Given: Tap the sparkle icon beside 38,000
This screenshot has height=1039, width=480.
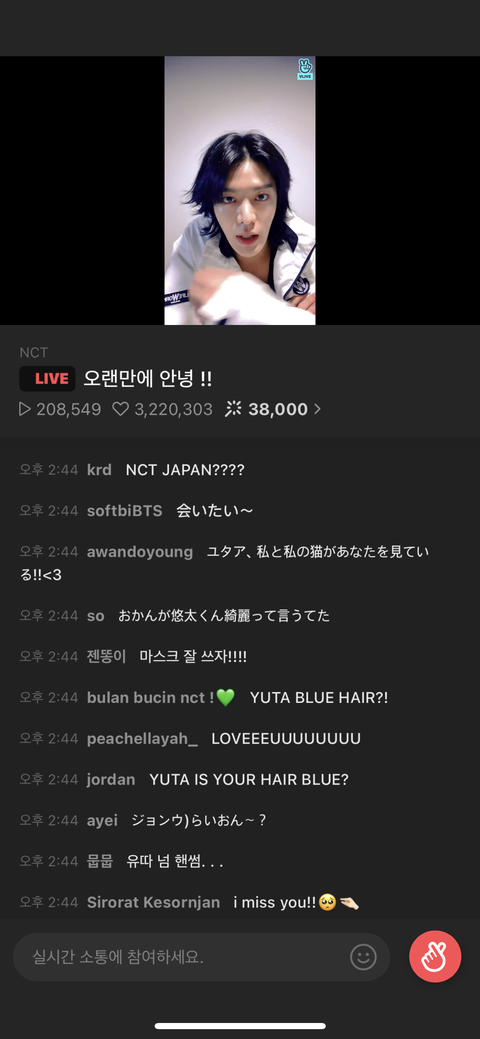Looking at the screenshot, I should click(x=233, y=409).
